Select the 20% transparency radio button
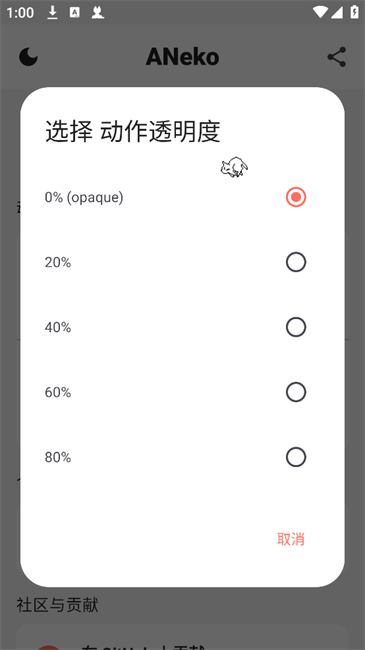The height and width of the screenshot is (650, 365). pos(296,262)
